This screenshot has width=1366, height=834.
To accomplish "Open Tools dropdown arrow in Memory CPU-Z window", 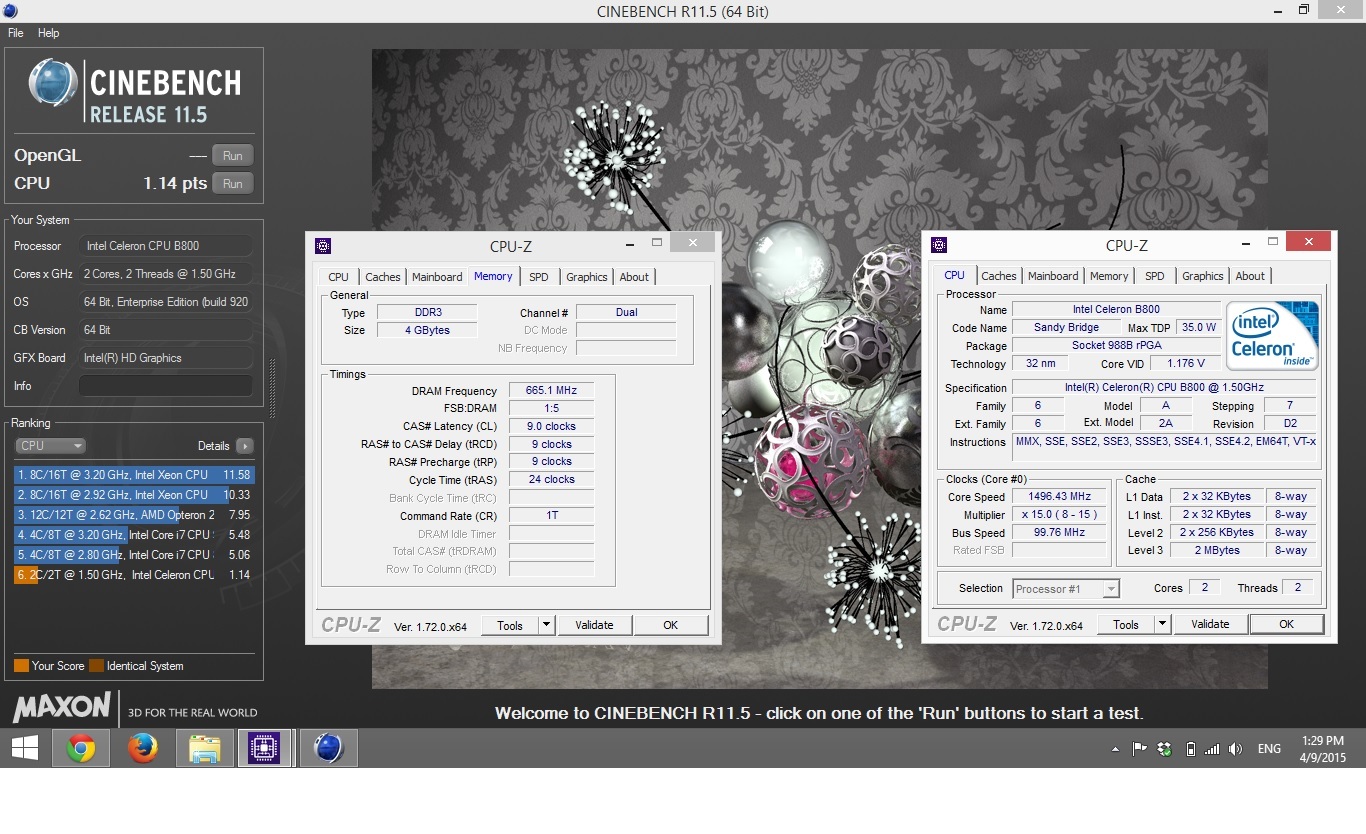I will coord(546,625).
